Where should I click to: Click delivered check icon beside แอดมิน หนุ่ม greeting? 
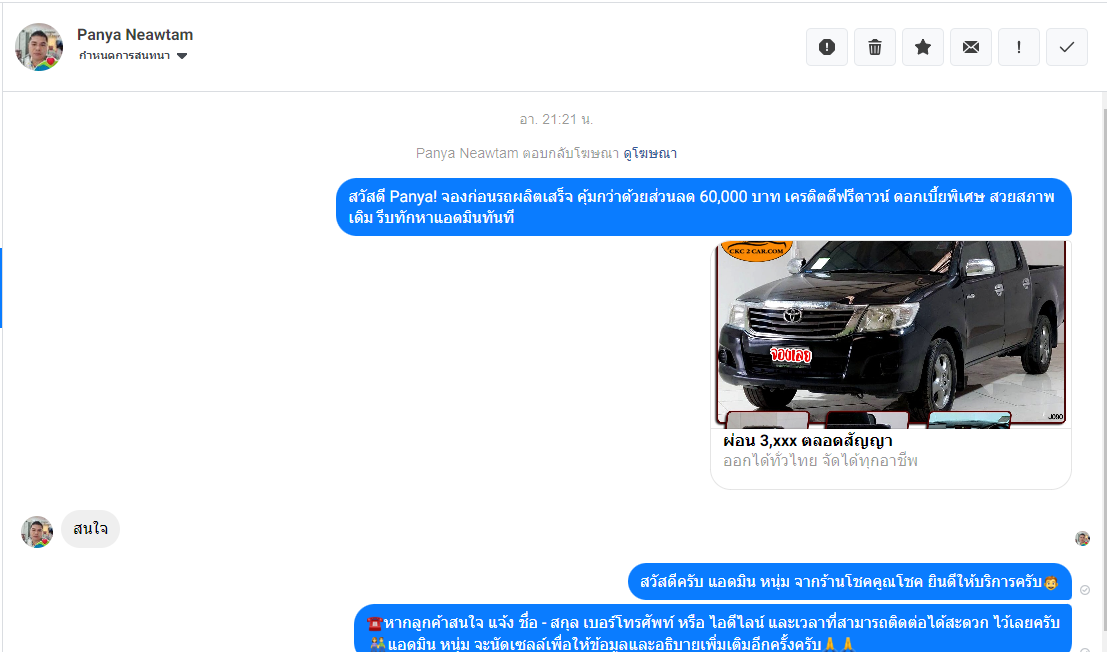pyautogui.click(x=1085, y=590)
